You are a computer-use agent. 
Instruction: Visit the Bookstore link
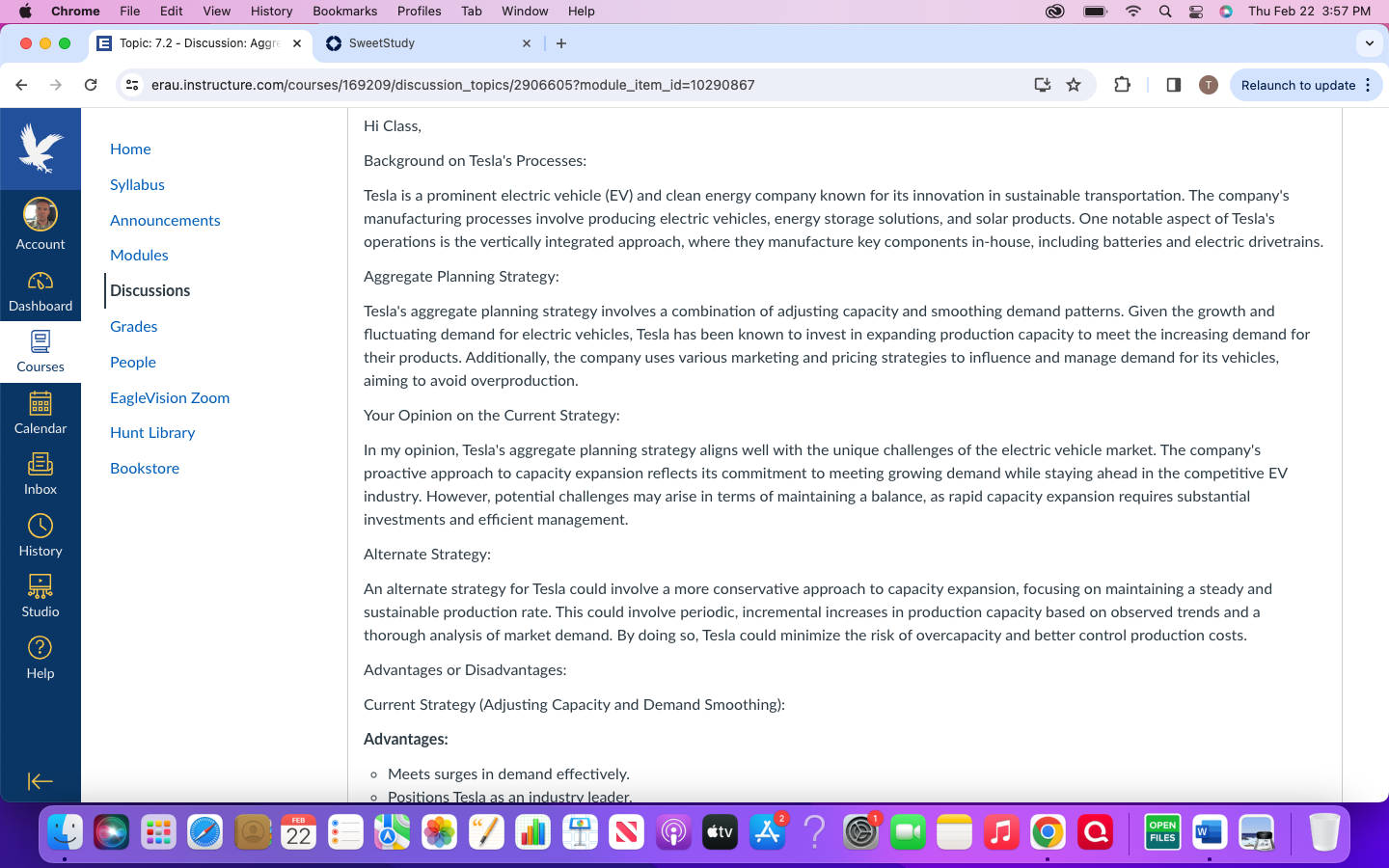pyautogui.click(x=145, y=468)
